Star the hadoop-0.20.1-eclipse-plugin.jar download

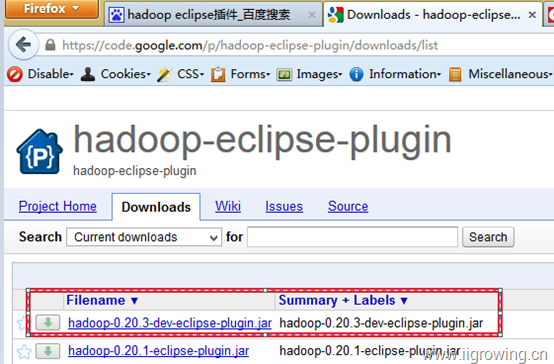click(24, 351)
